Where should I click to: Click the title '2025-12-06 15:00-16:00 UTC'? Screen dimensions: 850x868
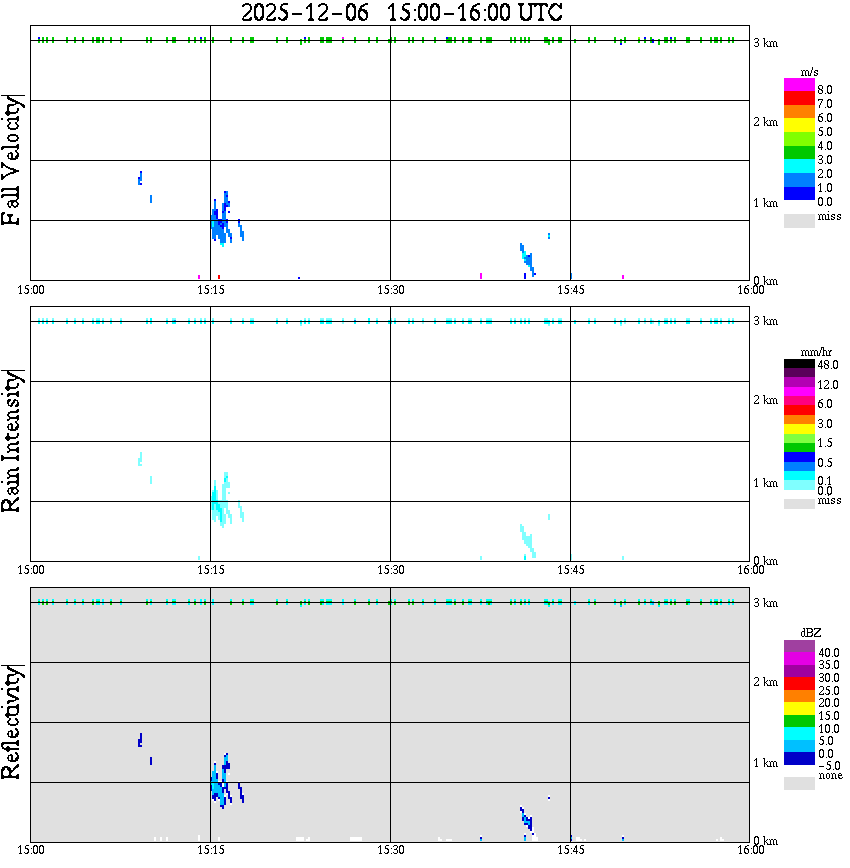point(401,13)
